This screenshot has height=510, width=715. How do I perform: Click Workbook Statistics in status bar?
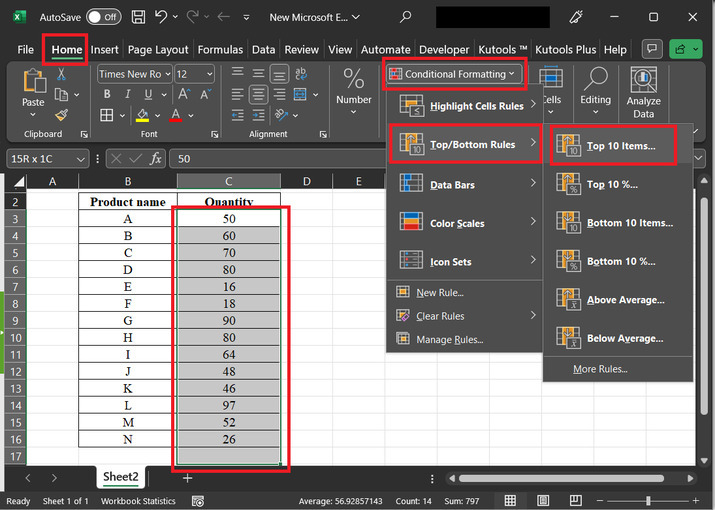click(x=141, y=500)
